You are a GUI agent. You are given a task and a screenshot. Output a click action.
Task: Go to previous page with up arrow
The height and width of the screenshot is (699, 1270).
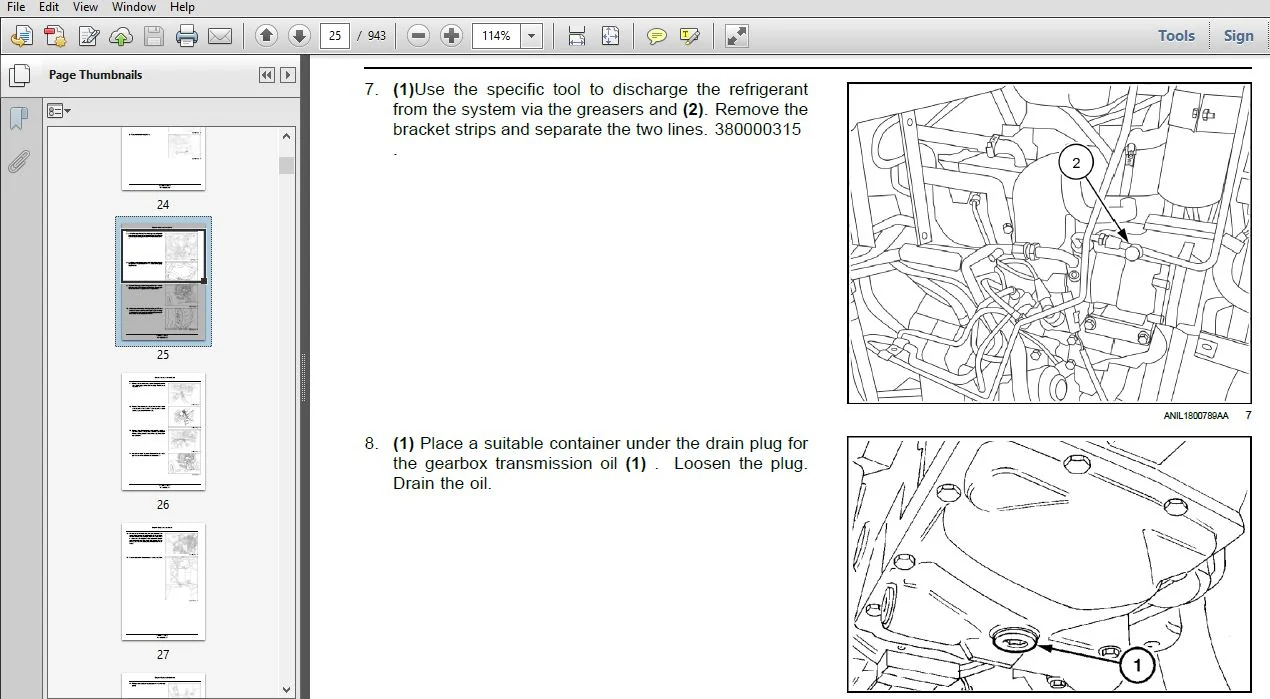click(x=266, y=36)
